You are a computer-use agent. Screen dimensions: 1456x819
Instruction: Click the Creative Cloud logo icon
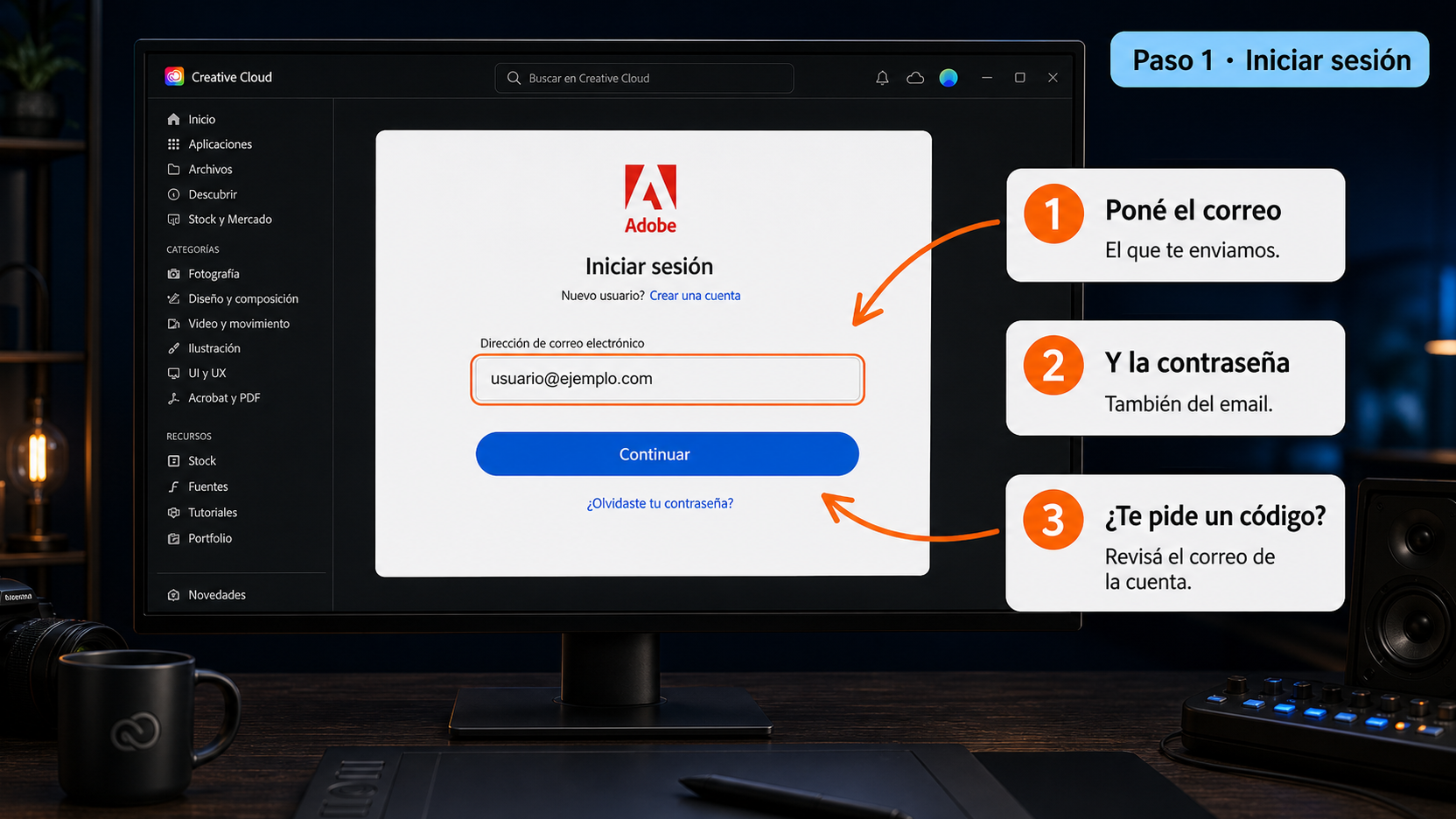[174, 77]
